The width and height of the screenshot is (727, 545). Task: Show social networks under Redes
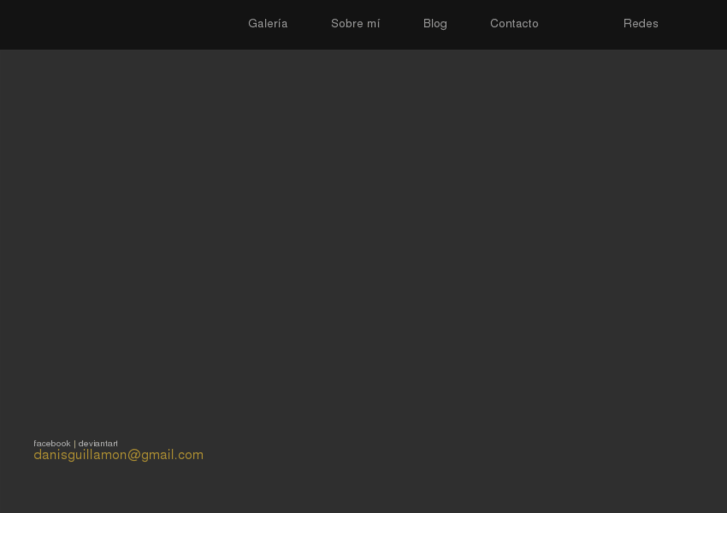point(640,24)
